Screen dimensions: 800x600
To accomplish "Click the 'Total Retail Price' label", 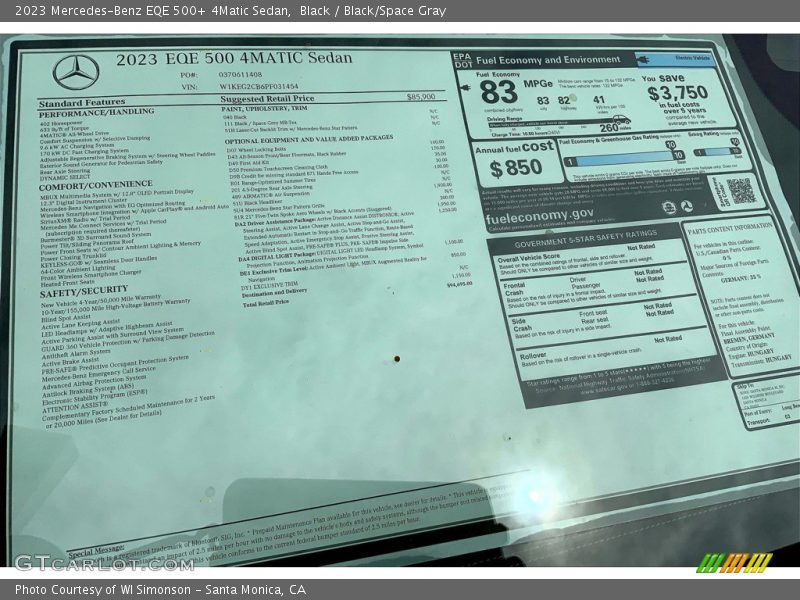I will coord(266,303).
